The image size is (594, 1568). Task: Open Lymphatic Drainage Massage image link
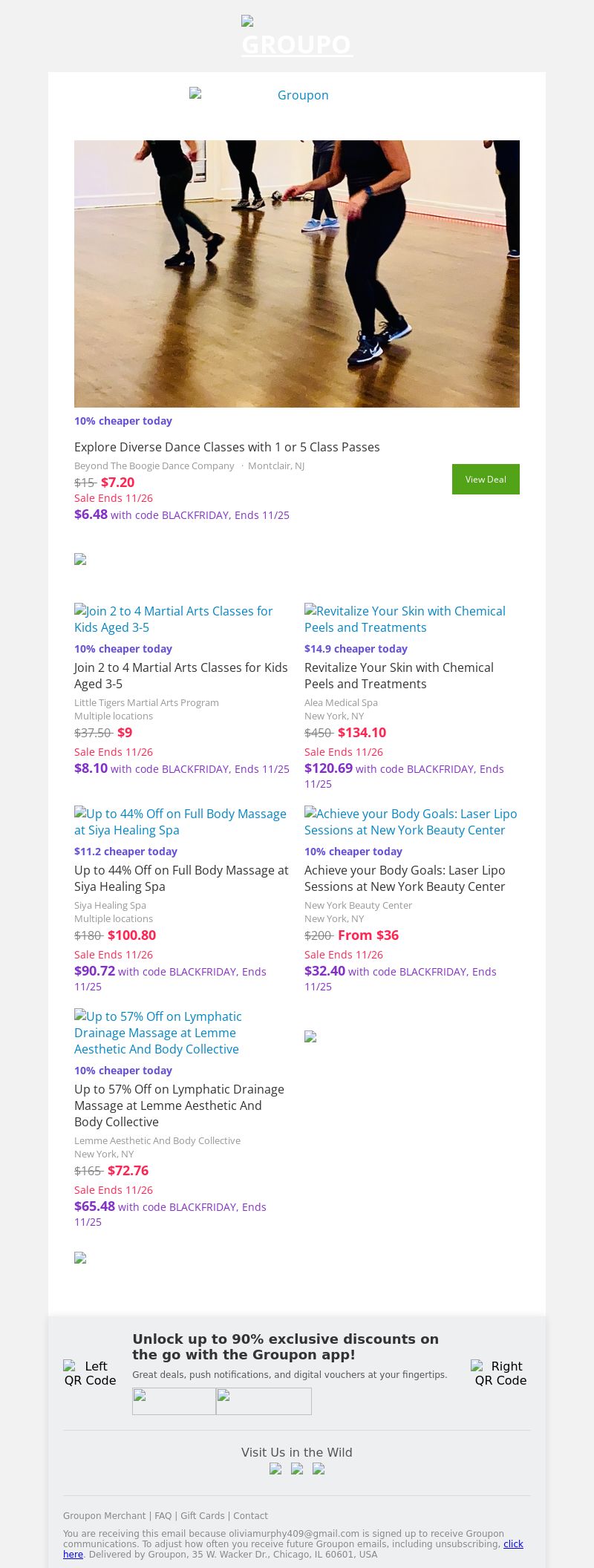pyautogui.click(x=157, y=1032)
